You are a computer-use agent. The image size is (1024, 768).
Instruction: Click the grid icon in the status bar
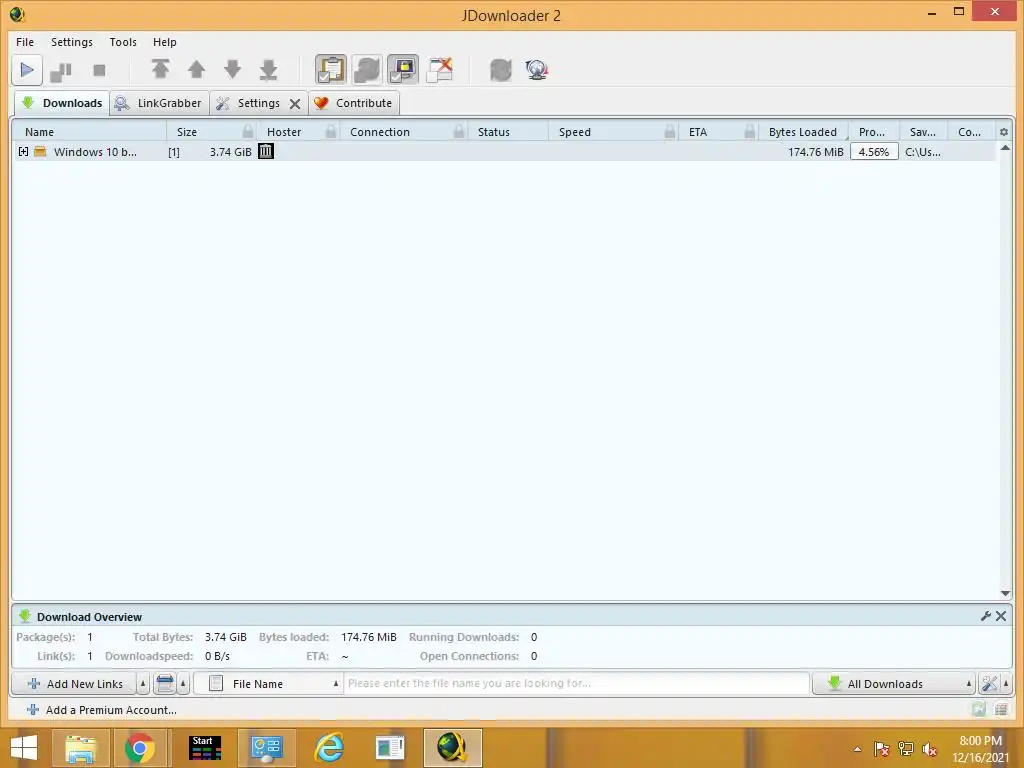tap(1000, 709)
